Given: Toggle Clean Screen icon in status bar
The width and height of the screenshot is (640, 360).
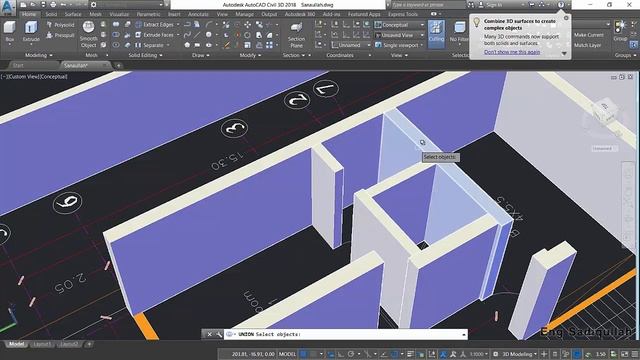Looking at the screenshot, I should coord(625,354).
